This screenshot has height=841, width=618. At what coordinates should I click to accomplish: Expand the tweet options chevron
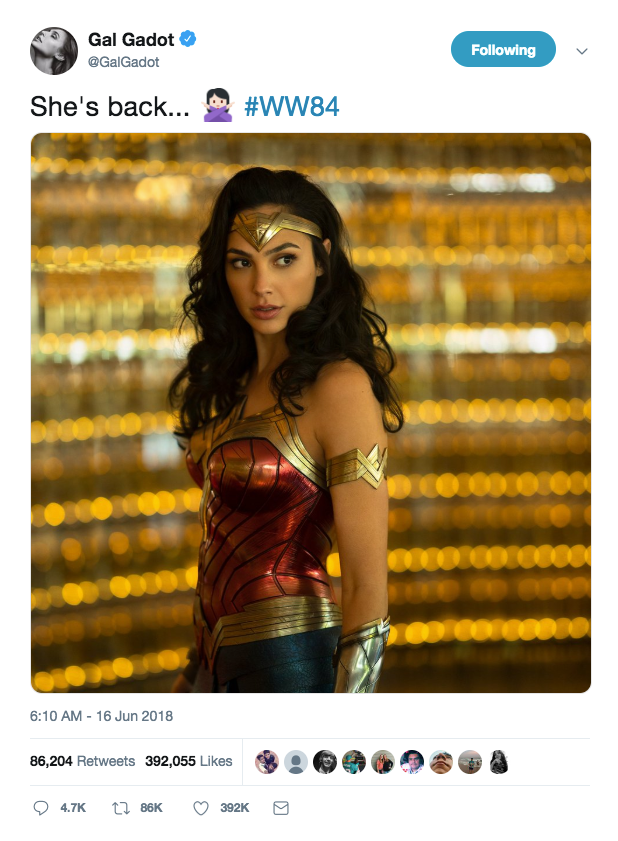click(x=582, y=51)
